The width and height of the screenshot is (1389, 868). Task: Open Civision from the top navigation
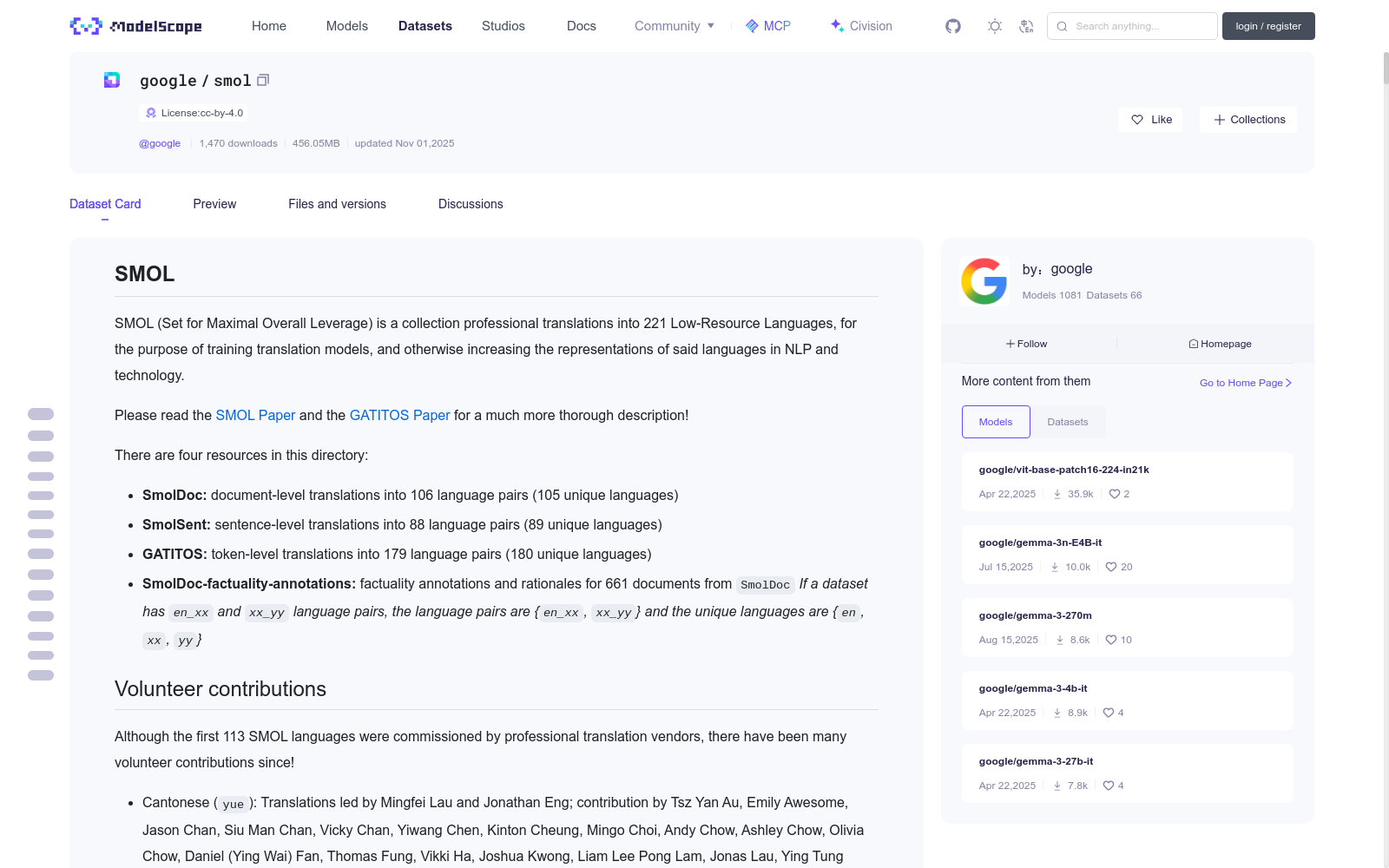(x=861, y=26)
